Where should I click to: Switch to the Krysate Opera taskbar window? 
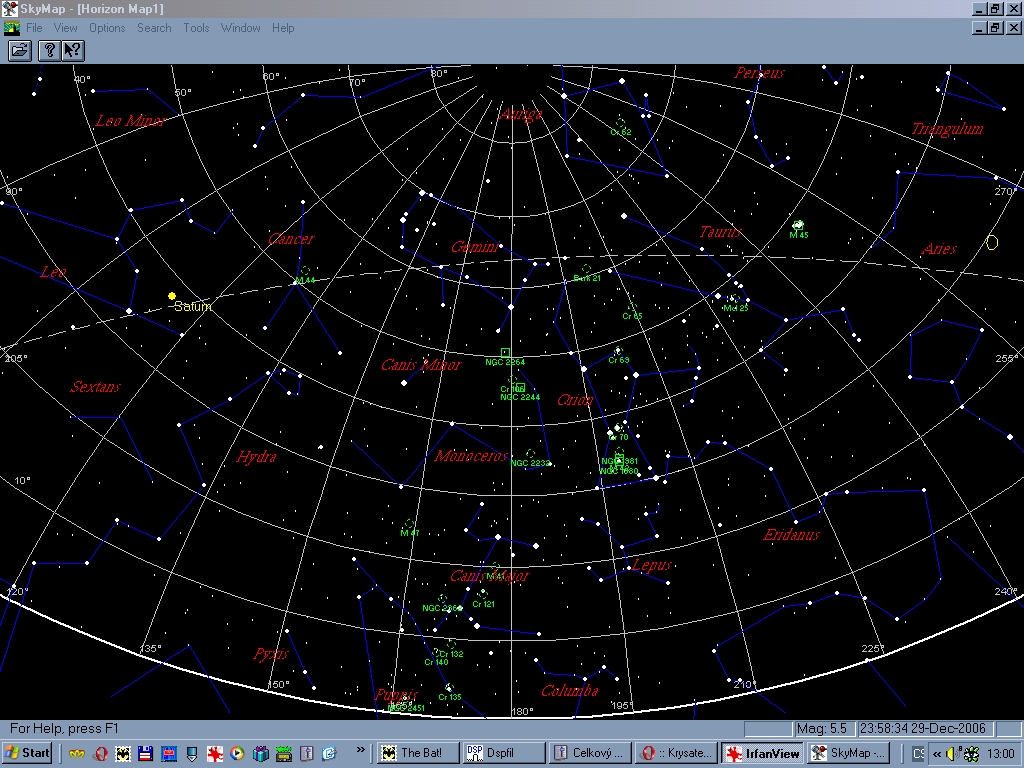coord(677,754)
